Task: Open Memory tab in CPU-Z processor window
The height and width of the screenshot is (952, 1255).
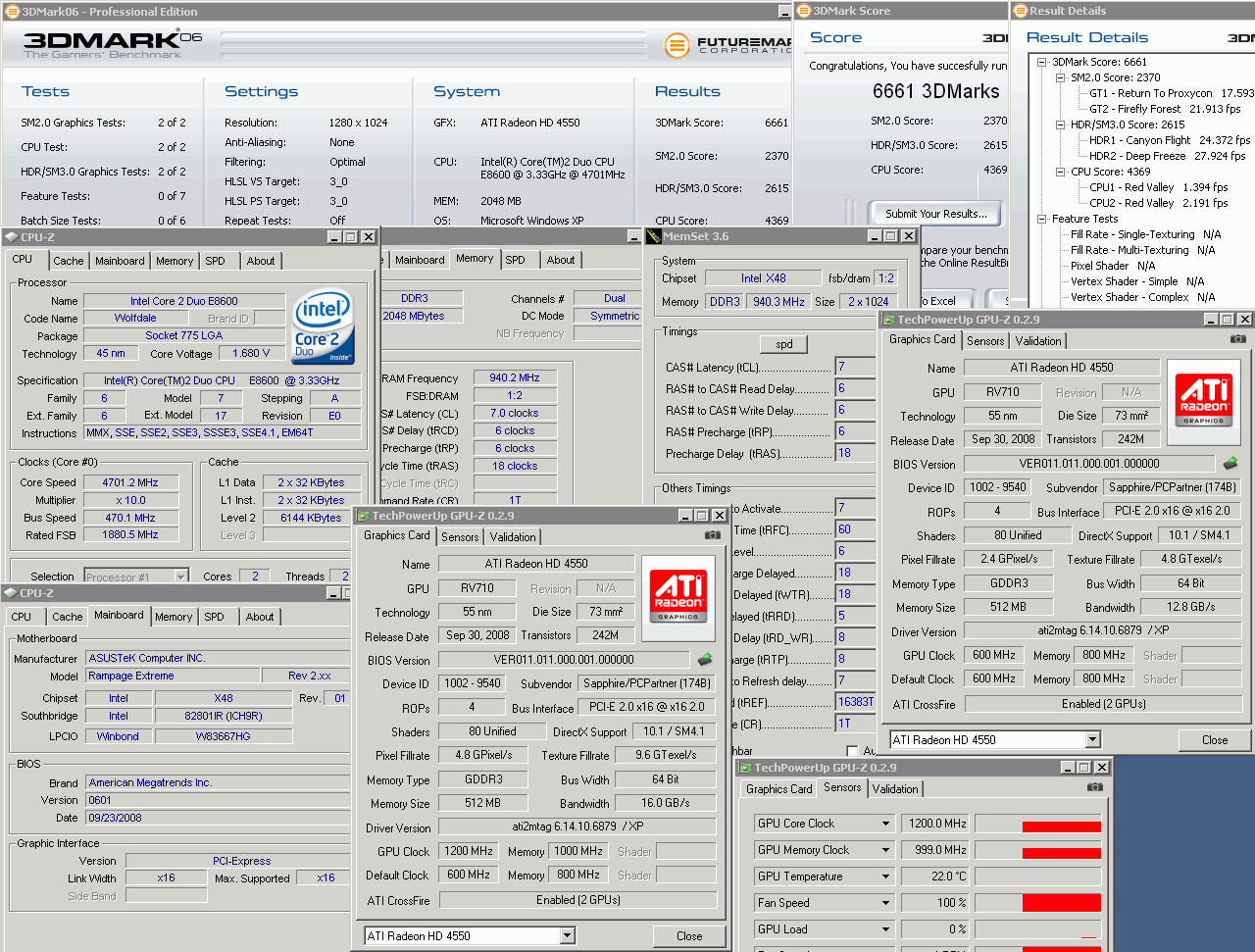Action: (x=175, y=261)
